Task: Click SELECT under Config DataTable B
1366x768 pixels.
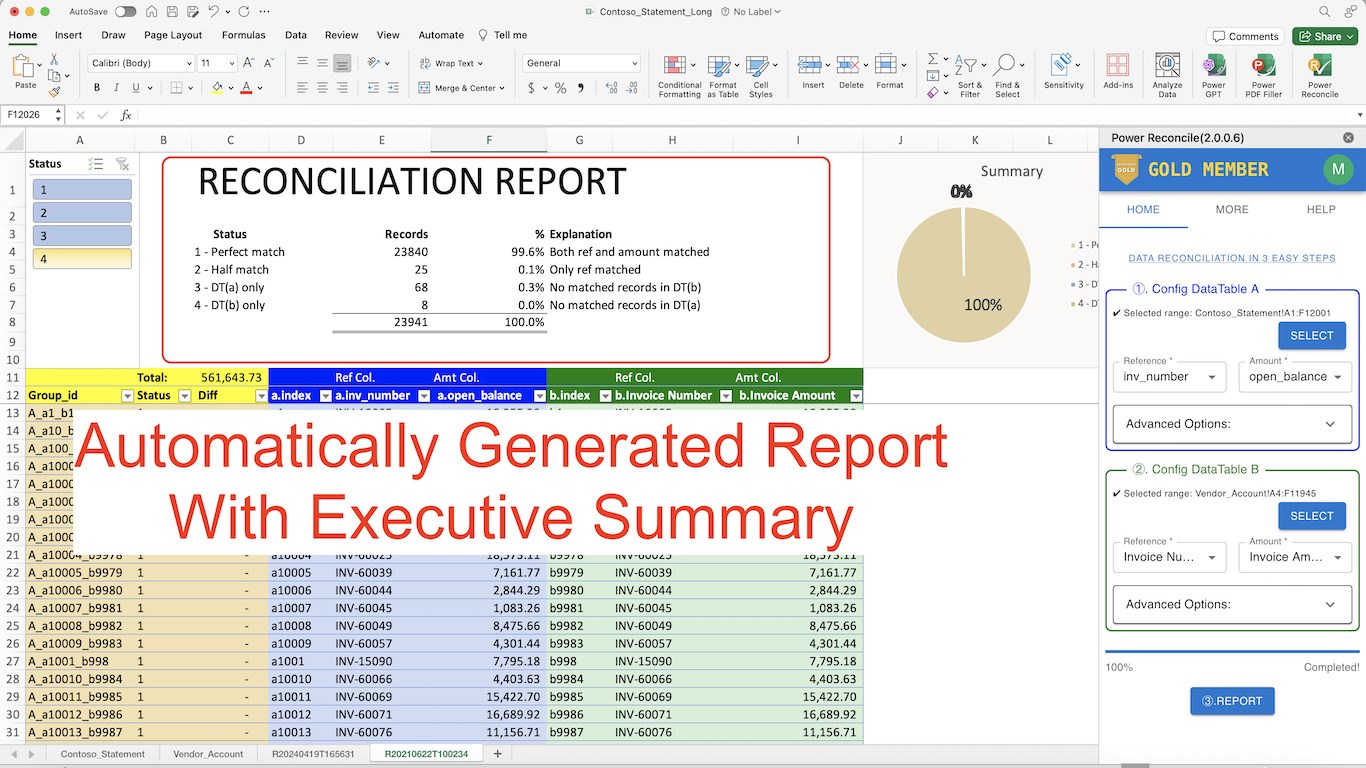Action: pyautogui.click(x=1312, y=516)
